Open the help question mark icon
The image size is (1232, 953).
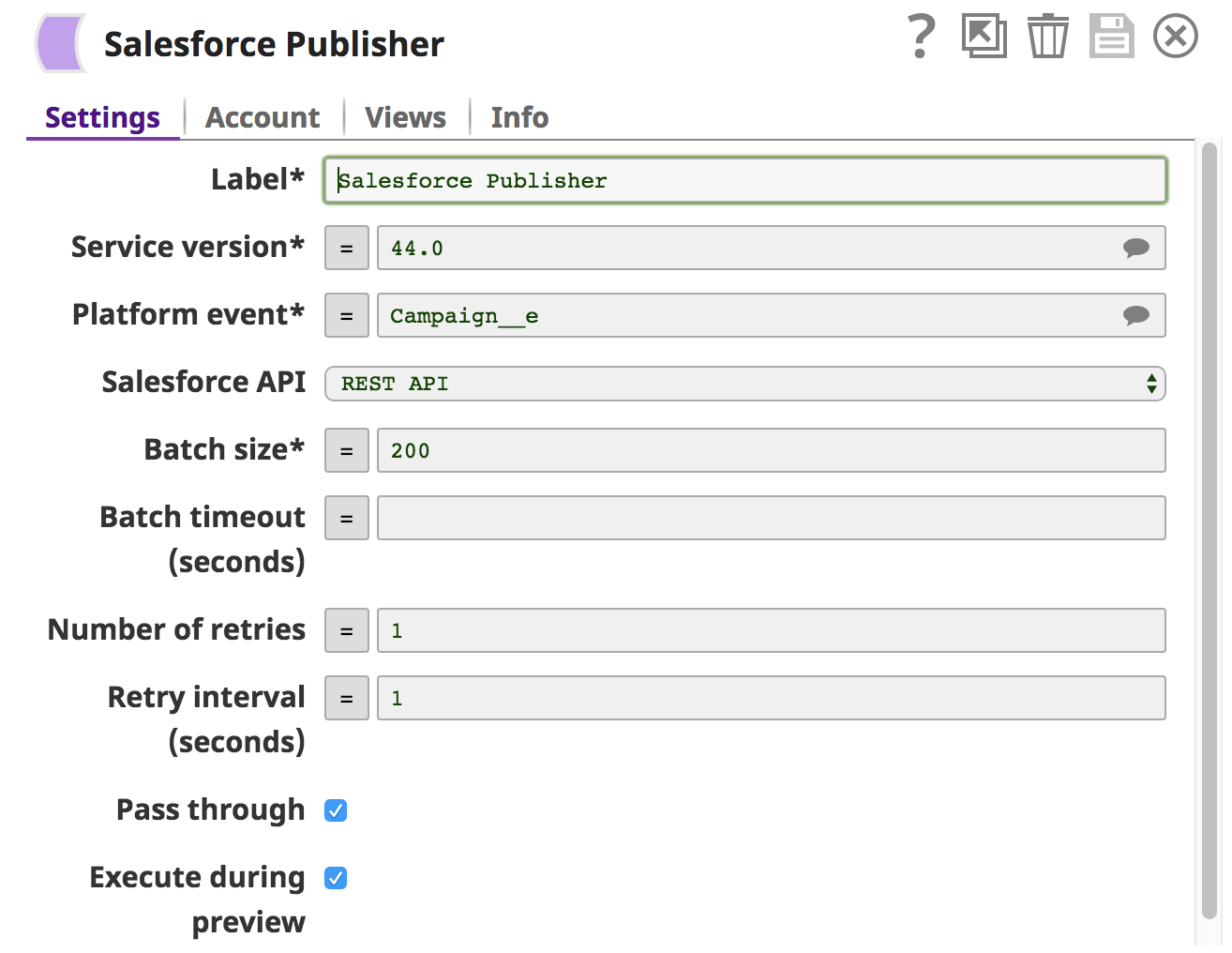(922, 38)
